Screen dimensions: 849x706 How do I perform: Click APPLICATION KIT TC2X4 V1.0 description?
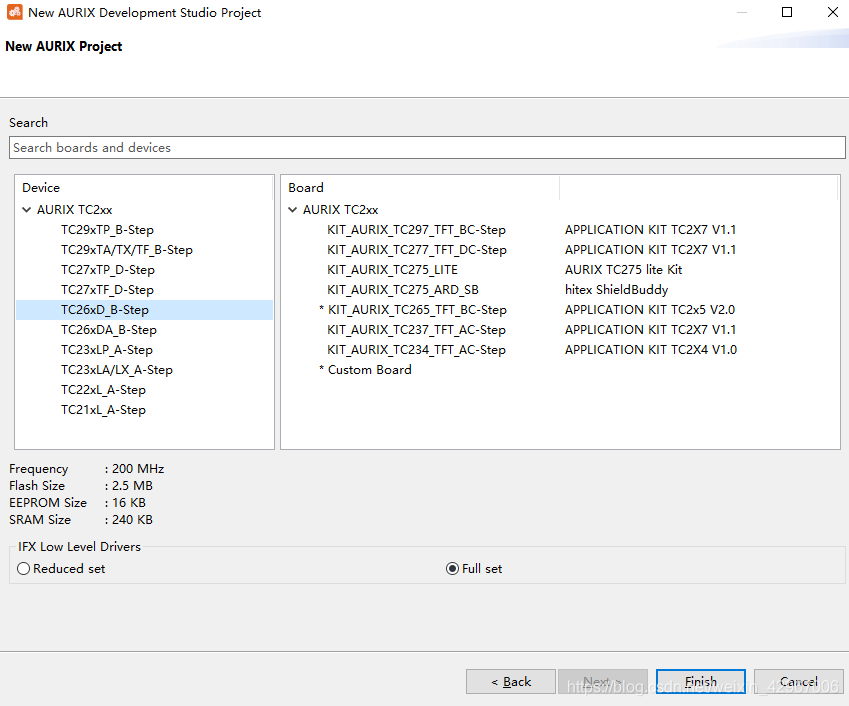click(651, 350)
